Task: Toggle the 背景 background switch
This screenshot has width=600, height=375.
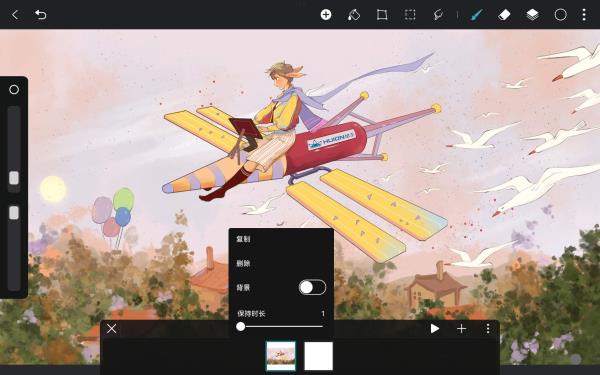Action: [312, 287]
